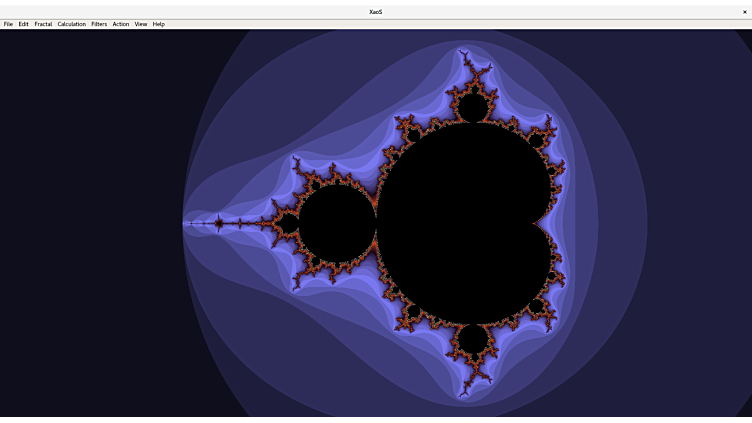The height and width of the screenshot is (423, 752).
Task: Open the File menu
Action: [x=8, y=24]
